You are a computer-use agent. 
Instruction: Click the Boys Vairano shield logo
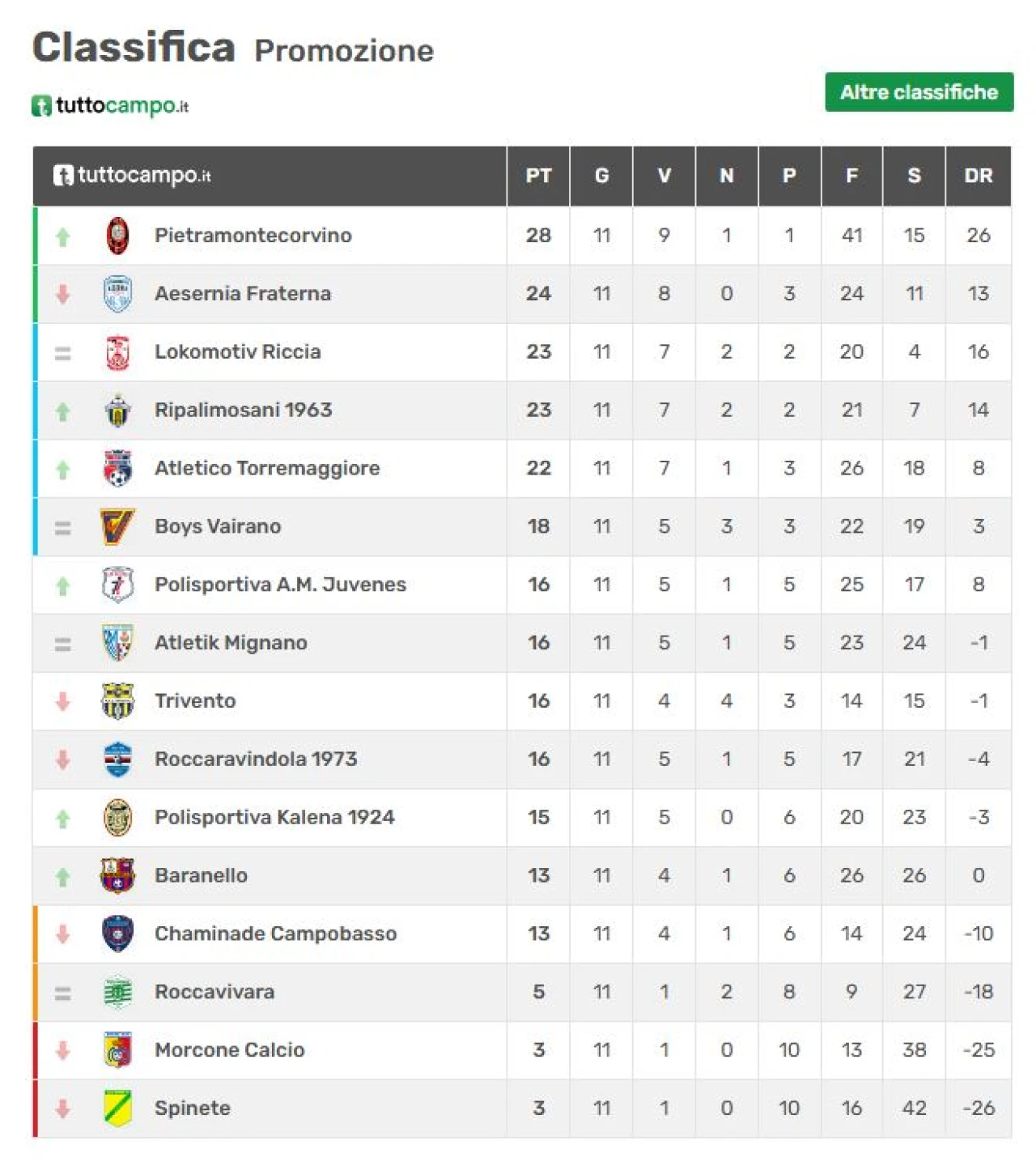pyautogui.click(x=117, y=527)
